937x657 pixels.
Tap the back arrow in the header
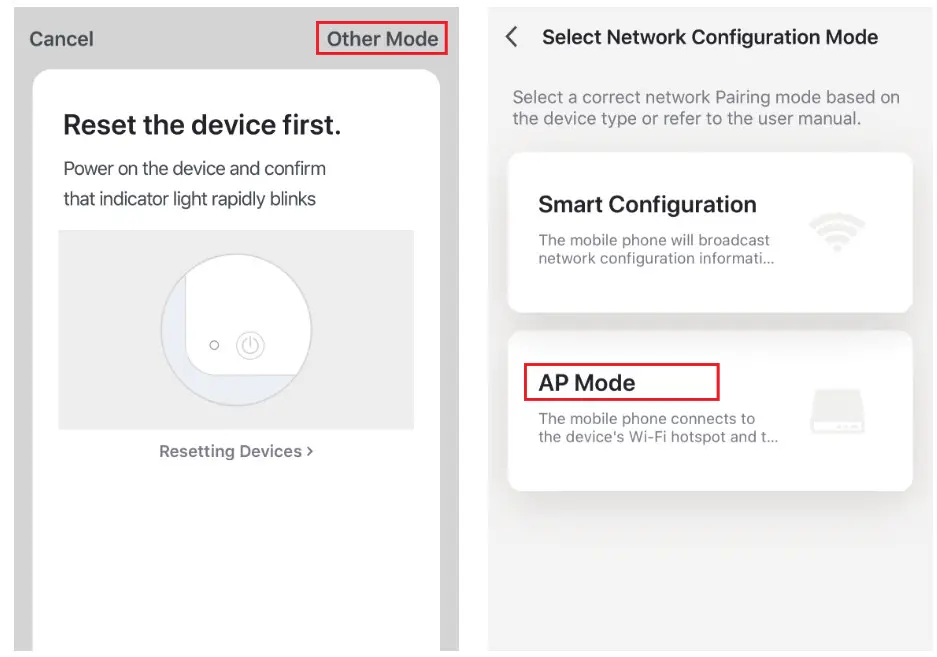[512, 38]
